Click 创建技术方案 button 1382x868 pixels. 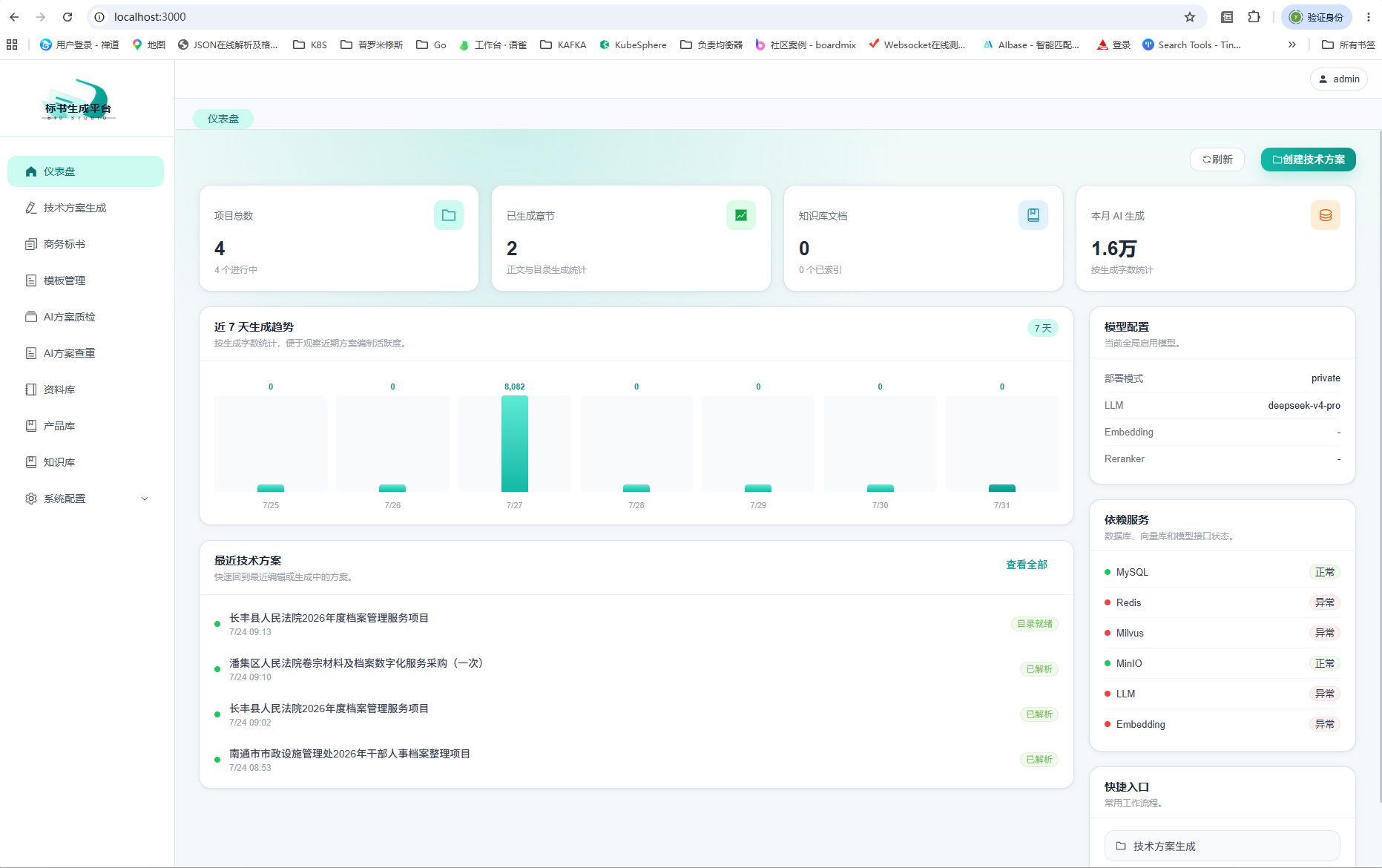[1309, 160]
